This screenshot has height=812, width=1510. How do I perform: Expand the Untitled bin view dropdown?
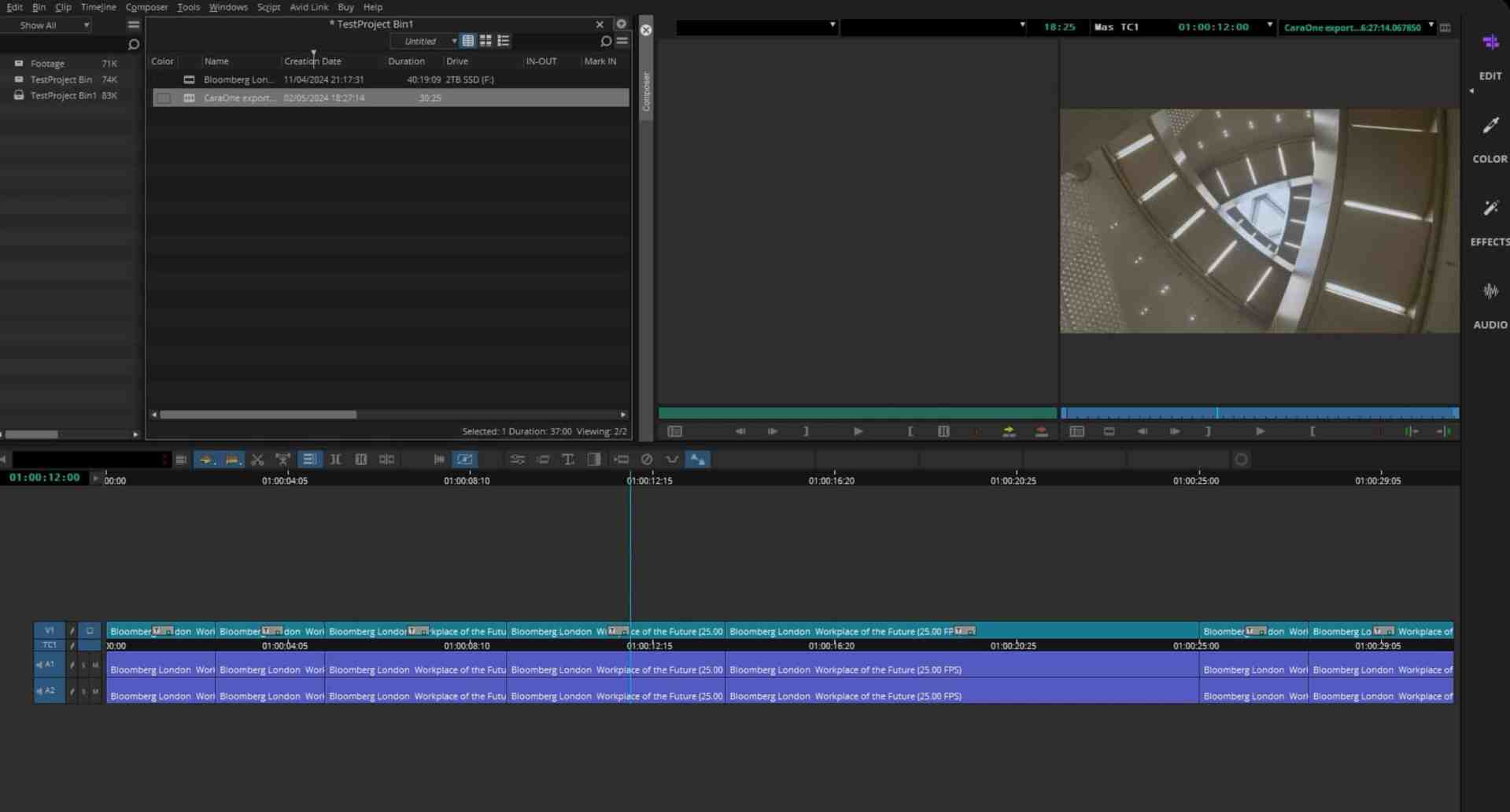click(426, 41)
